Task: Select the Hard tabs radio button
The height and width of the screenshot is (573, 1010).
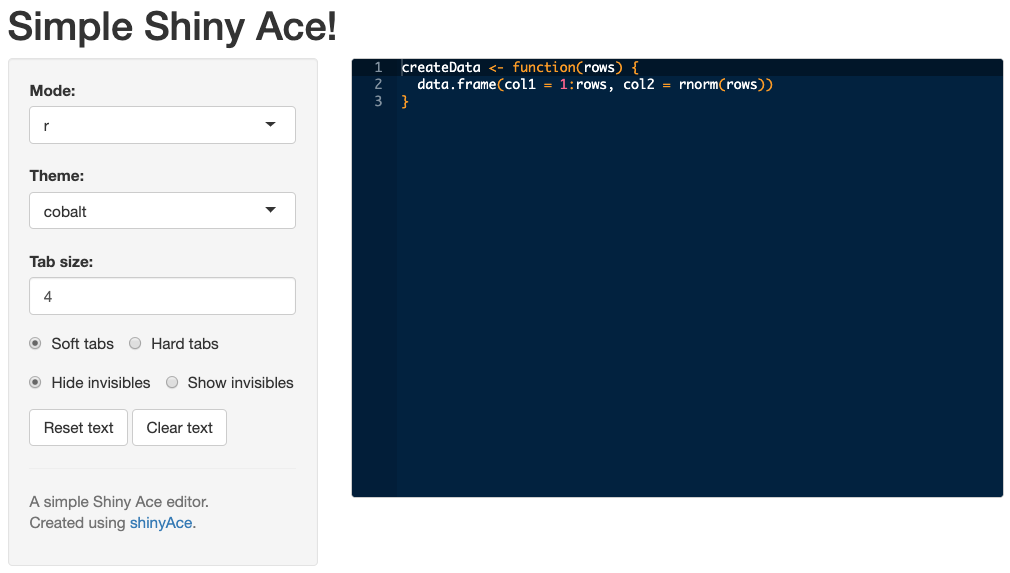Action: click(135, 344)
